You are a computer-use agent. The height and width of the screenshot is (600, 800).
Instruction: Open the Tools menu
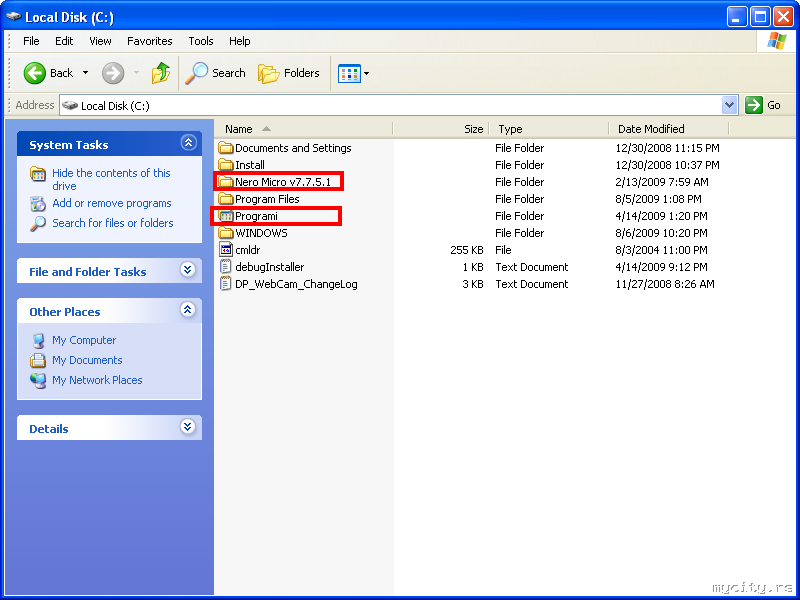[x=201, y=41]
